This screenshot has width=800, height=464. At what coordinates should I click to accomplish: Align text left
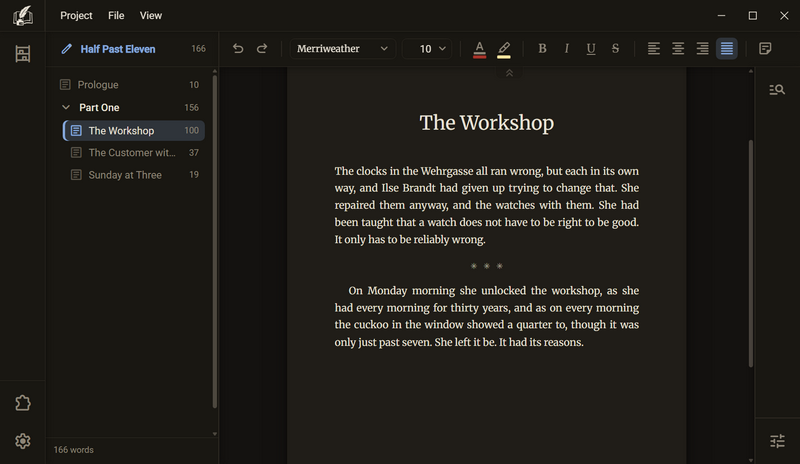654,48
